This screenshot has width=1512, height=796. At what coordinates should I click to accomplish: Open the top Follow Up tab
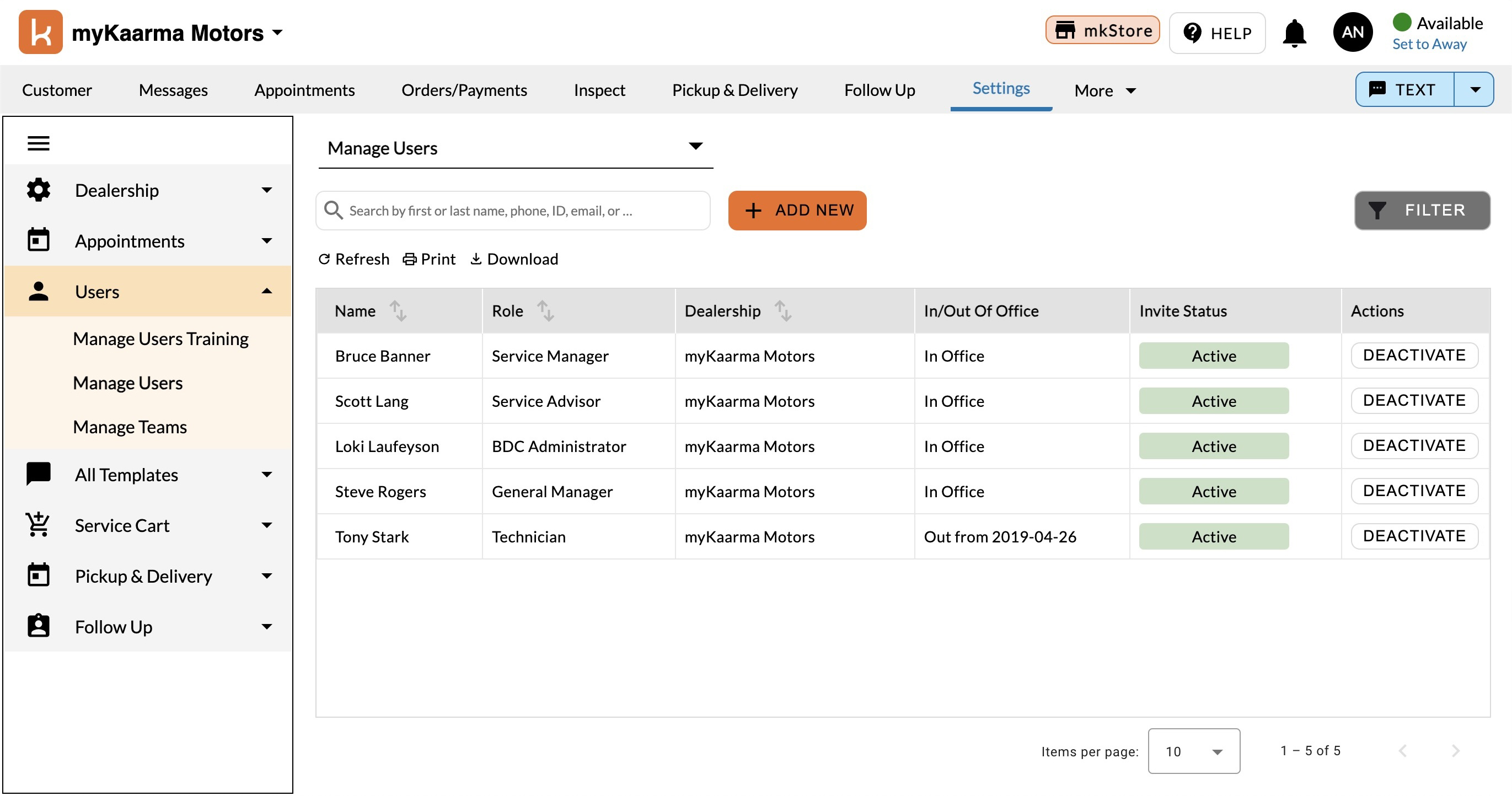(x=880, y=90)
